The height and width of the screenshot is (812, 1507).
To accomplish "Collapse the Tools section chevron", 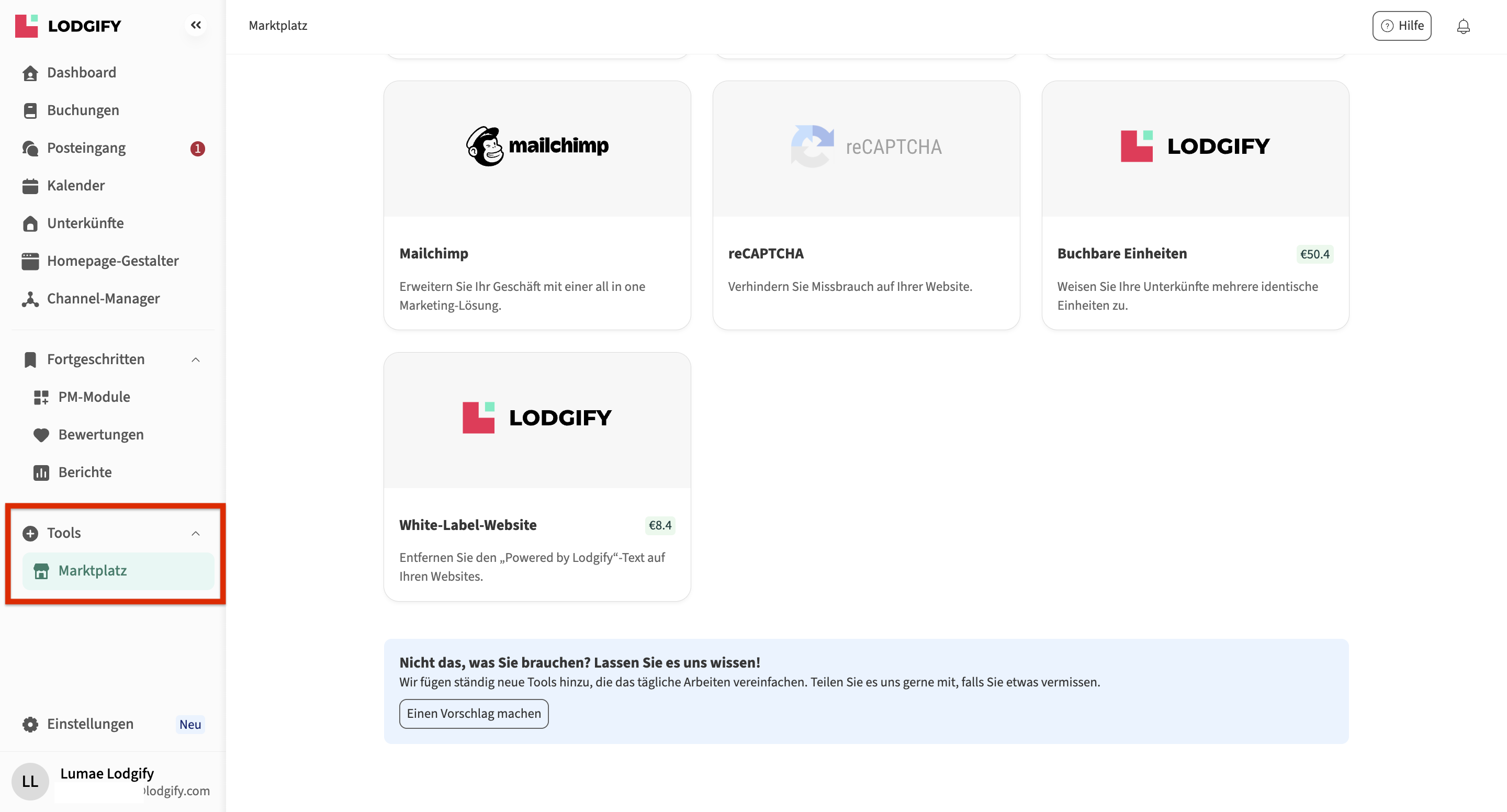I will tap(195, 533).
